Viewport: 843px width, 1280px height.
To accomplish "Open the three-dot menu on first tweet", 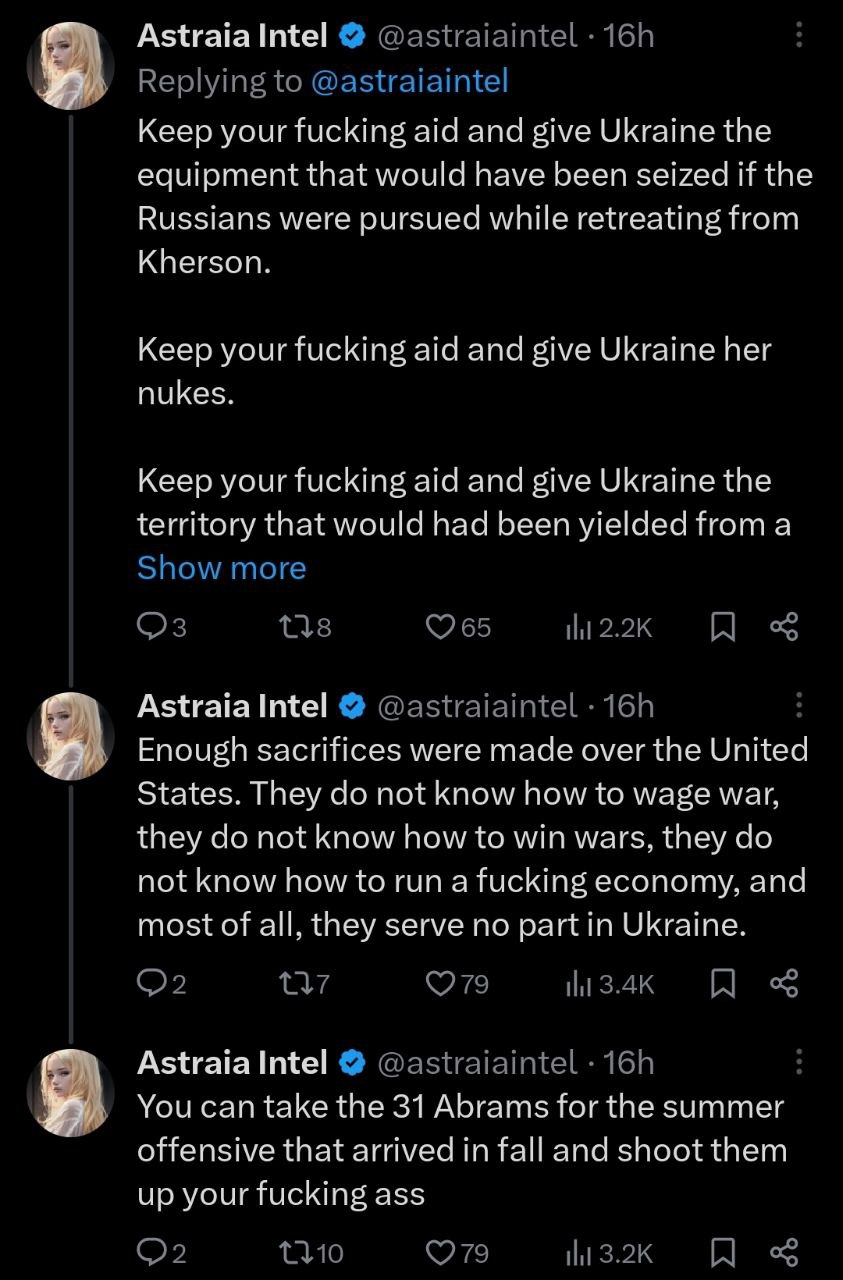I will pos(798,37).
